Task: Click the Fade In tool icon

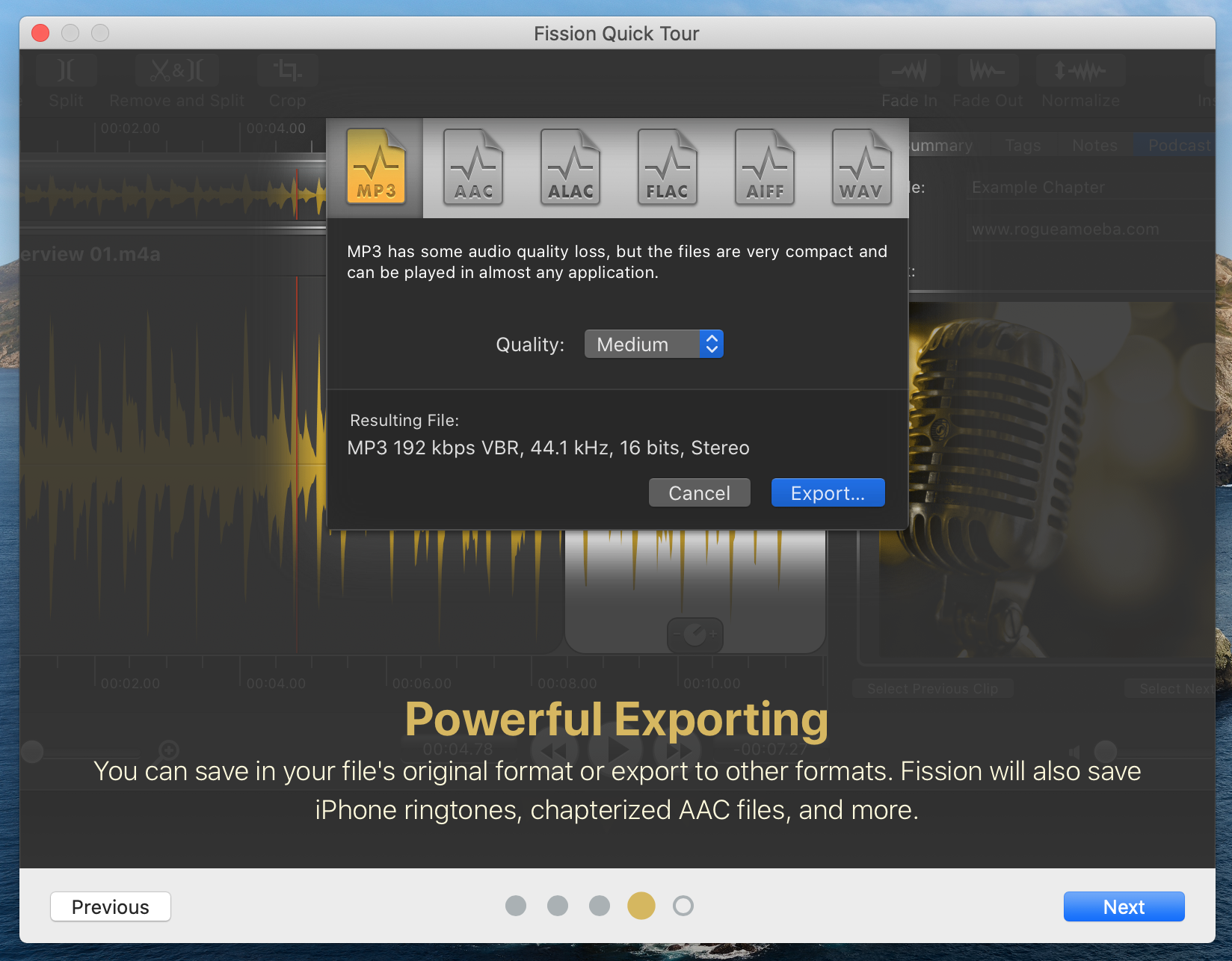Action: pos(909,71)
